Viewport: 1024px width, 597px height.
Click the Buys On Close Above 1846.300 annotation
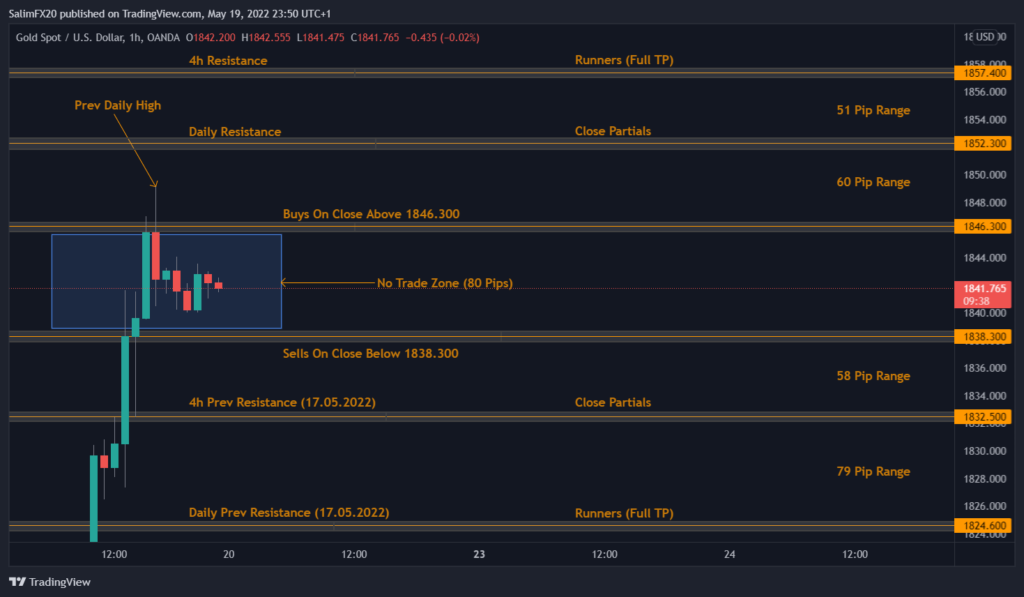[x=371, y=213]
